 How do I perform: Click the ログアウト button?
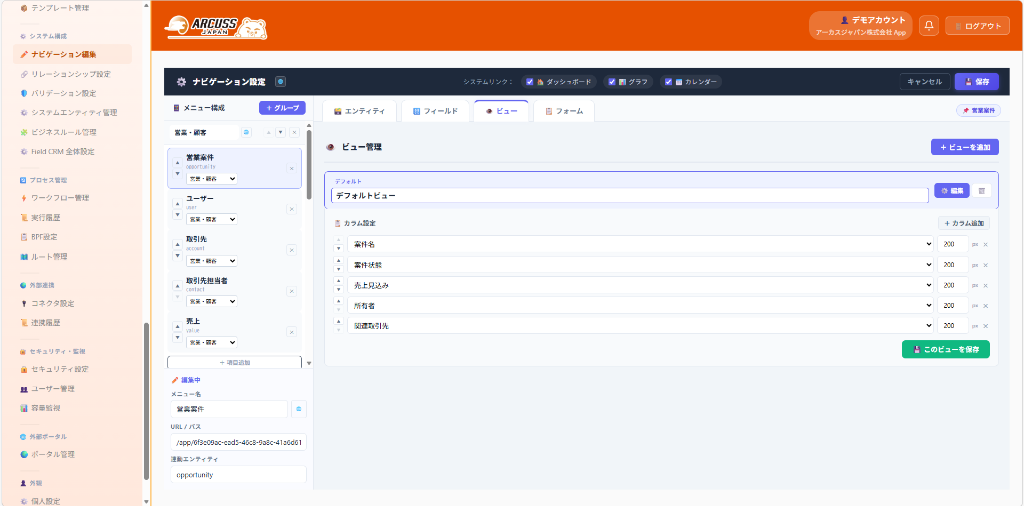tap(977, 25)
